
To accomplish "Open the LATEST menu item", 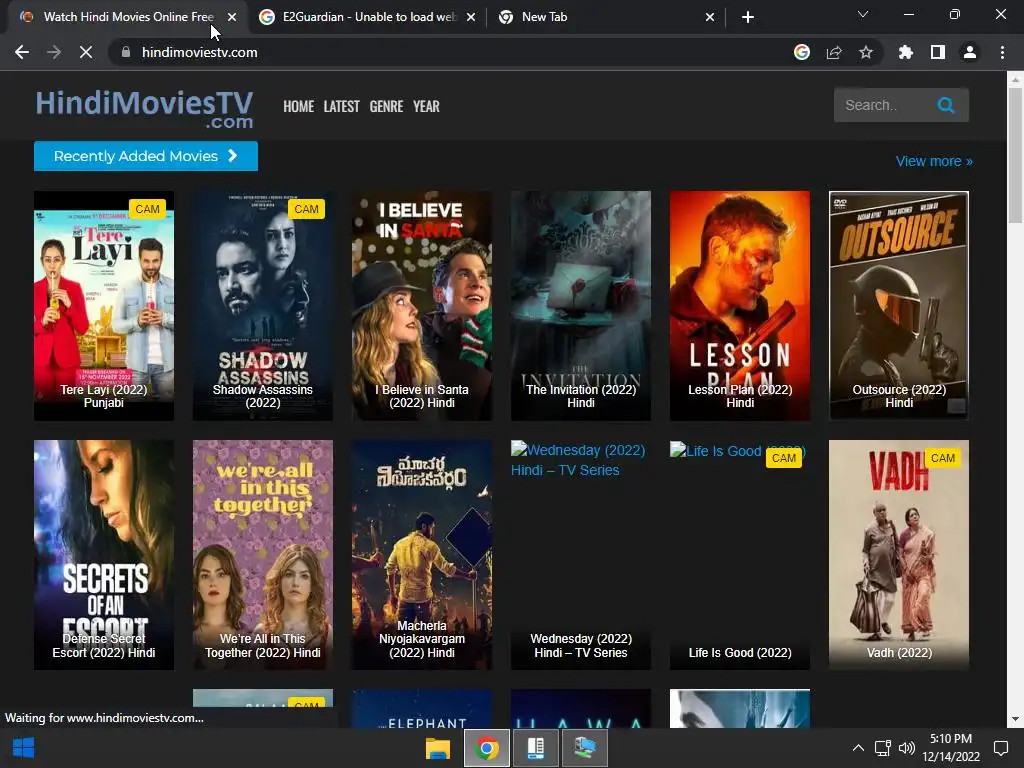I will coord(342,106).
